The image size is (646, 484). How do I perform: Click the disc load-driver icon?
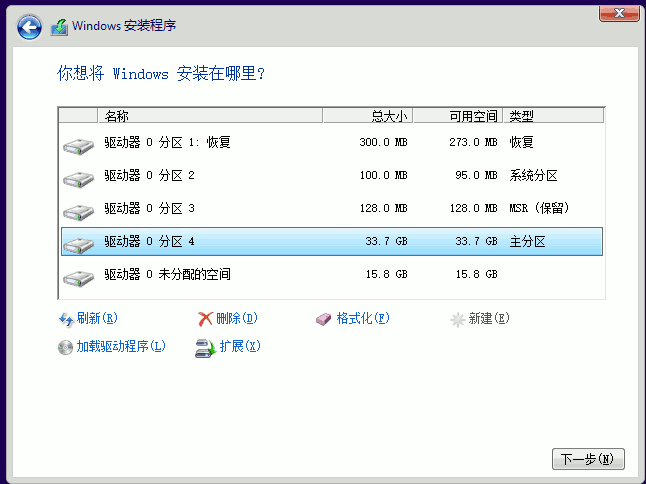[x=65, y=347]
